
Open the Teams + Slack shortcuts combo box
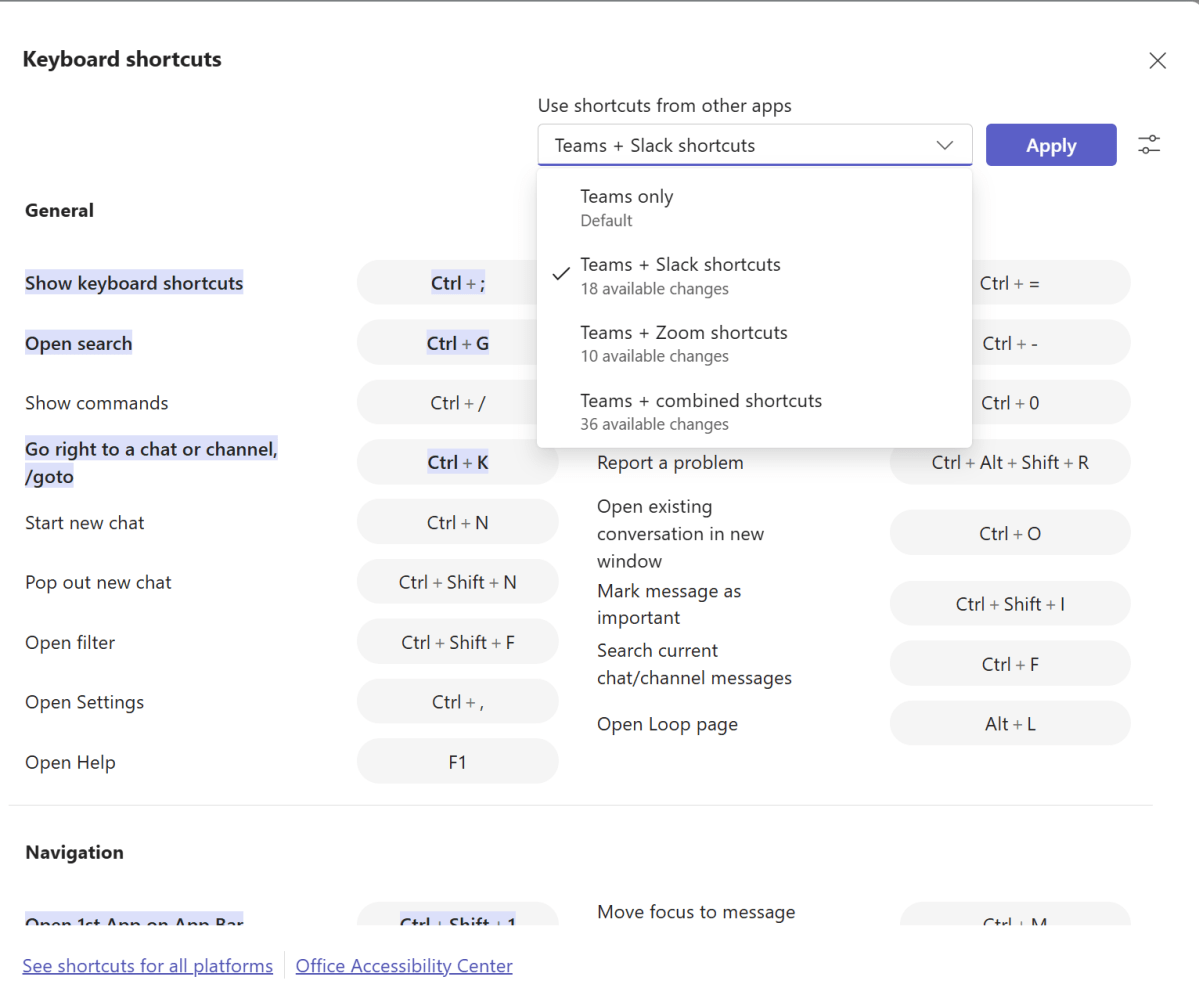755,144
